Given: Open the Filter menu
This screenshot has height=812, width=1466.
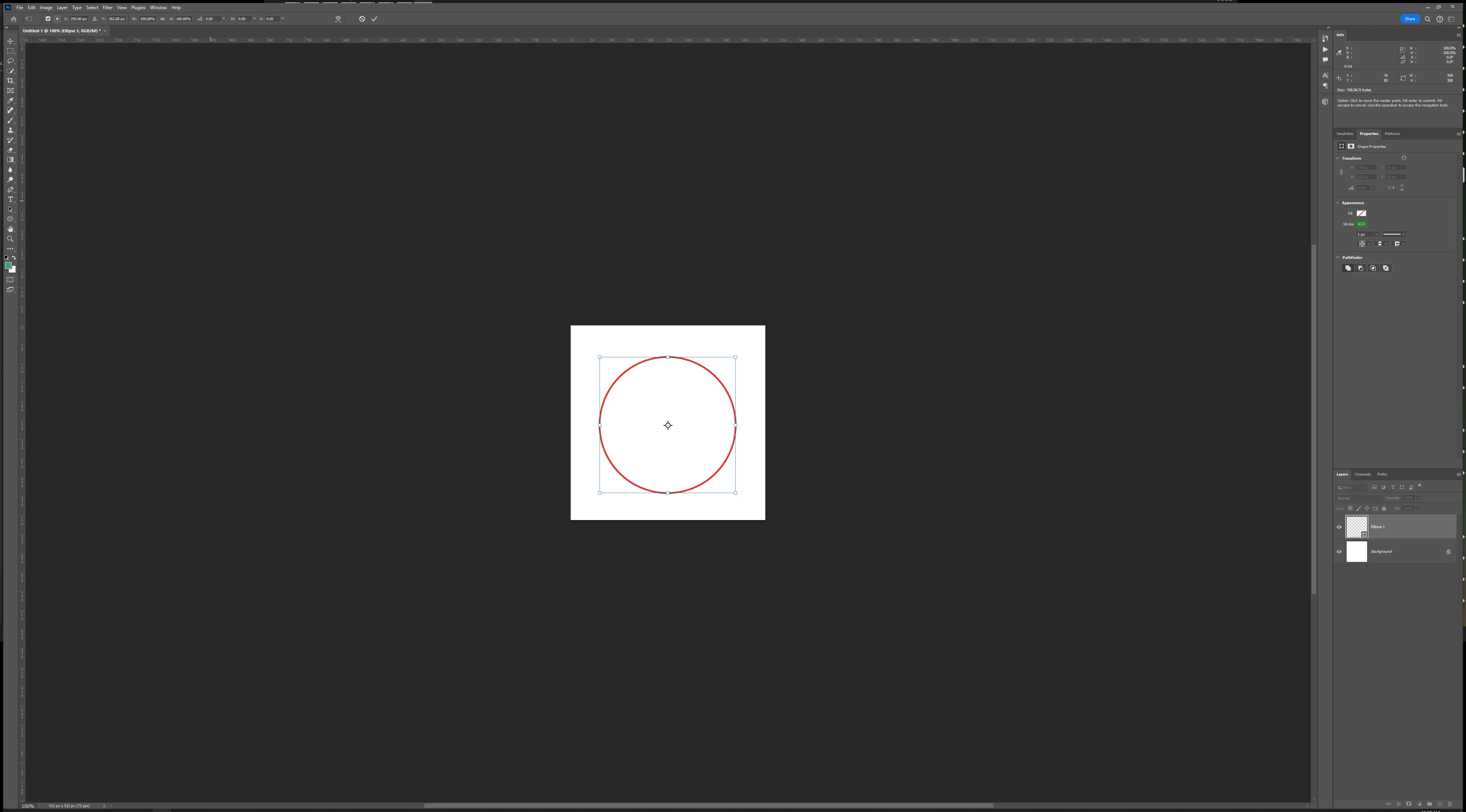Looking at the screenshot, I should (x=107, y=7).
